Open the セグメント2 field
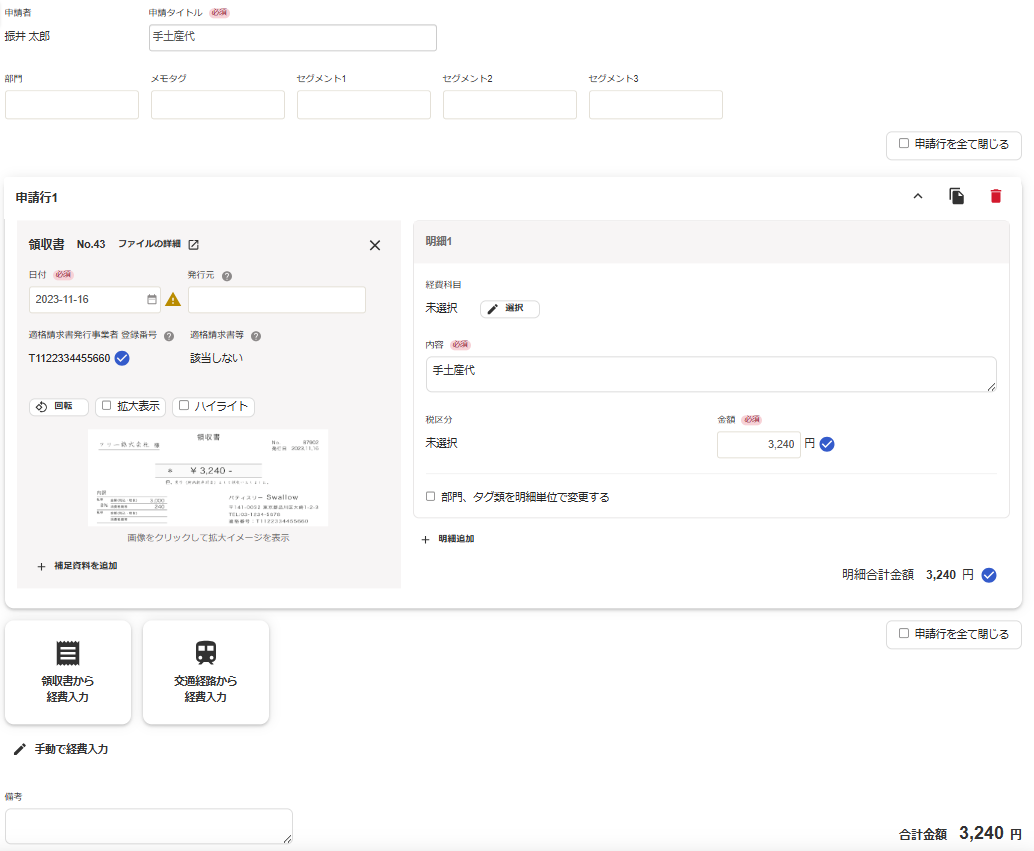Viewport: 1034px width, 851px height. pos(510,105)
